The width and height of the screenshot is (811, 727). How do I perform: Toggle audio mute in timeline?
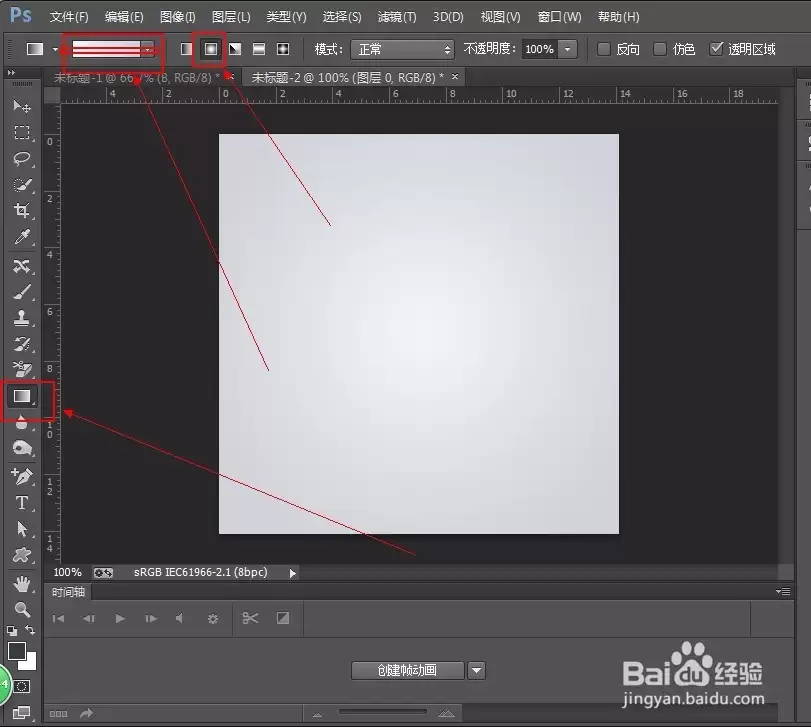click(179, 618)
